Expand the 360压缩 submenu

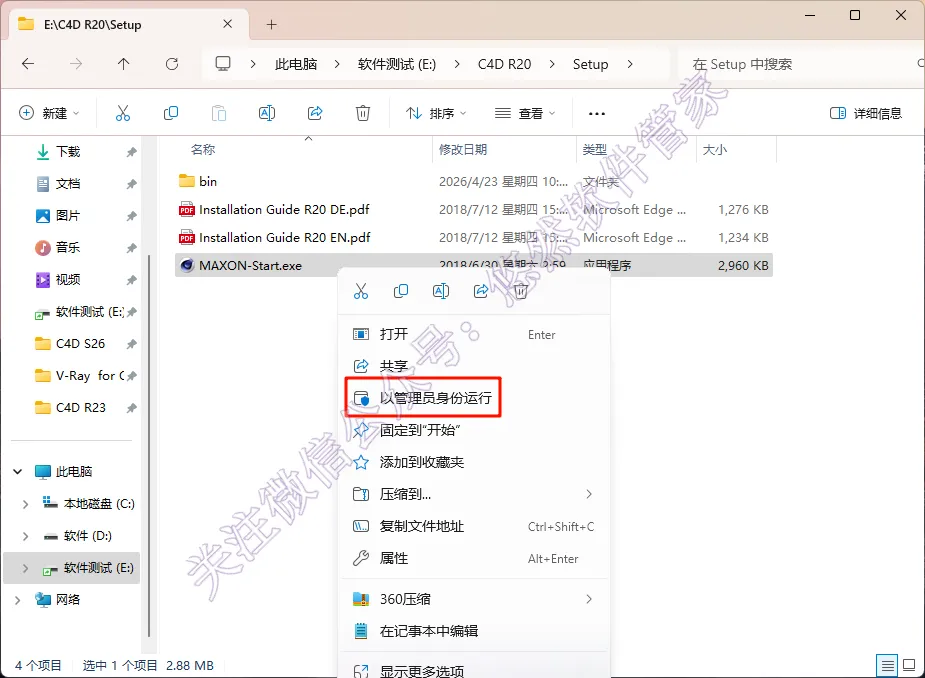[x=589, y=599]
